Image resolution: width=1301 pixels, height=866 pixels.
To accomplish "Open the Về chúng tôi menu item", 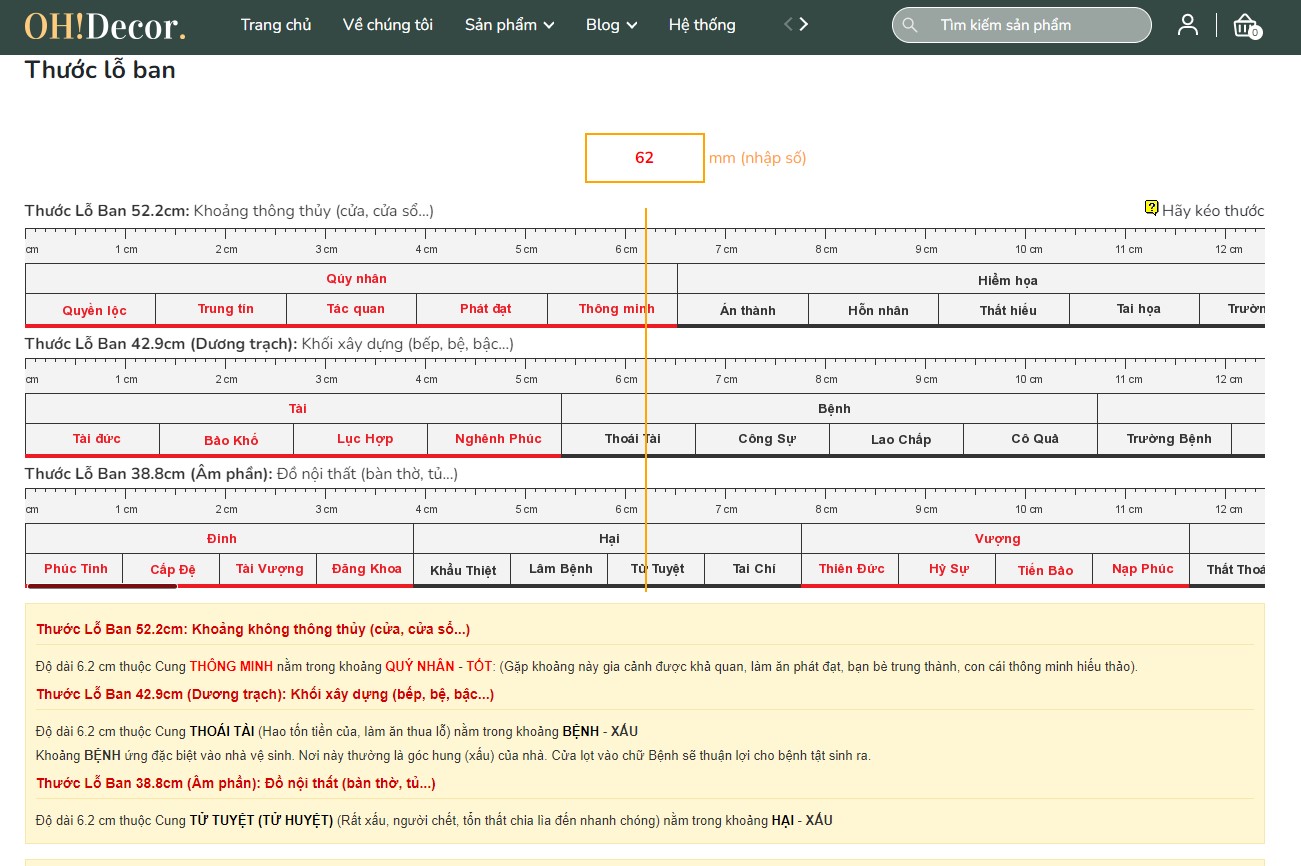I will click(388, 25).
